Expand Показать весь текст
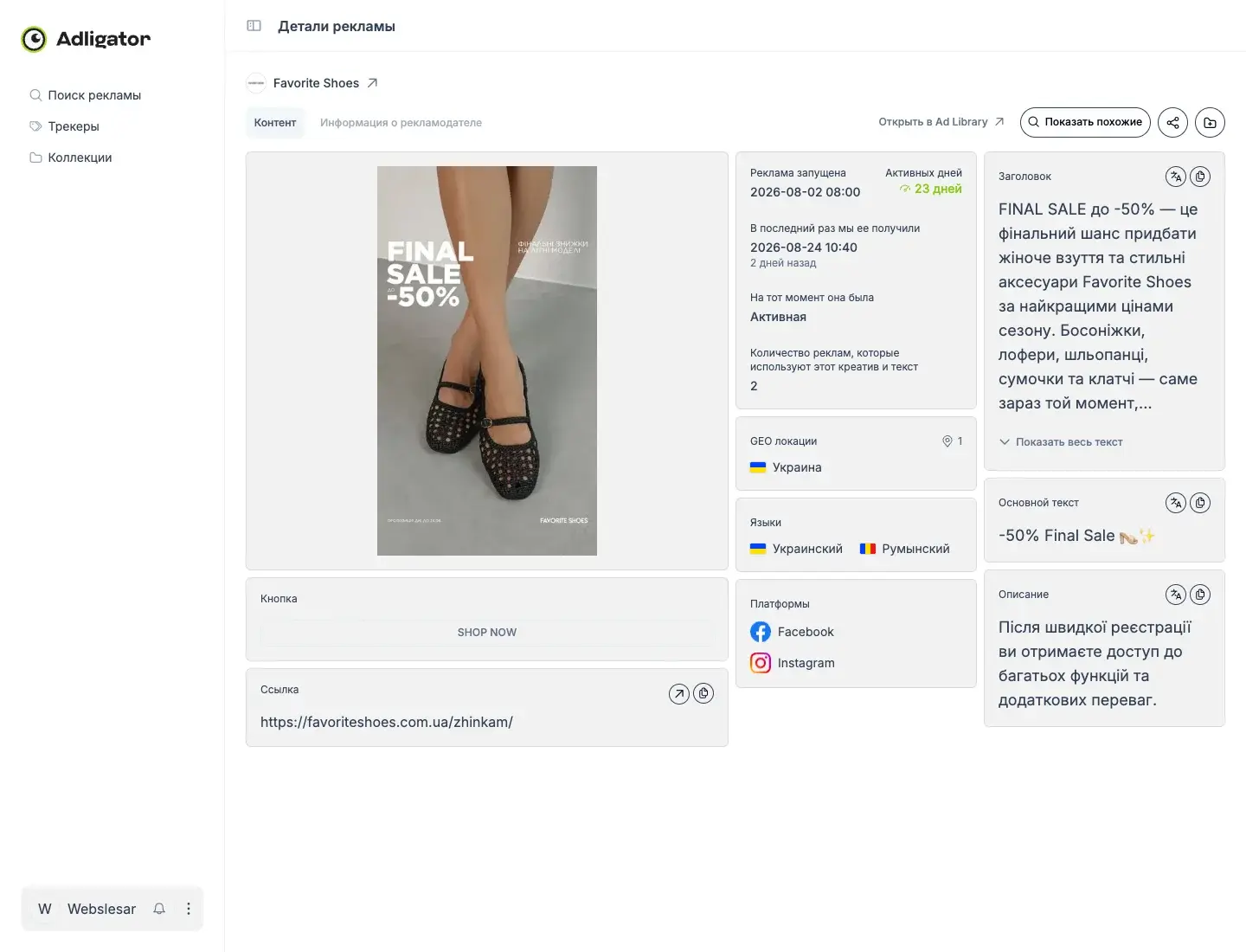Image resolution: width=1246 pixels, height=952 pixels. pos(1061,442)
